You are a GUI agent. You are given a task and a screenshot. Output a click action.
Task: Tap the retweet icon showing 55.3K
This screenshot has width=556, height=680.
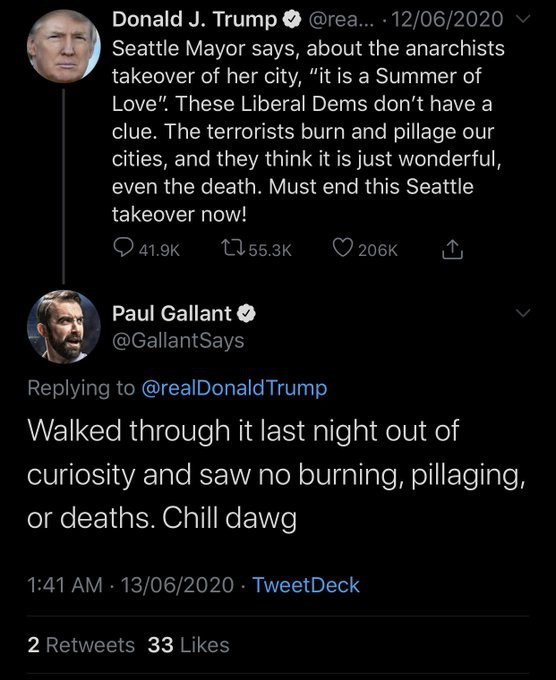click(x=233, y=249)
